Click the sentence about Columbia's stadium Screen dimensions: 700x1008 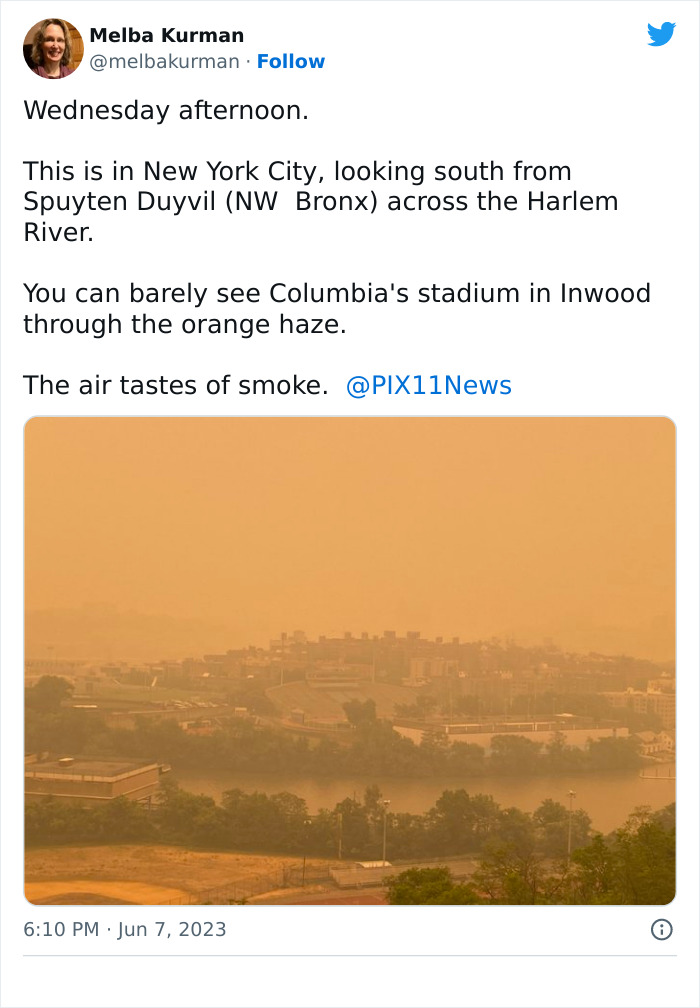(336, 309)
